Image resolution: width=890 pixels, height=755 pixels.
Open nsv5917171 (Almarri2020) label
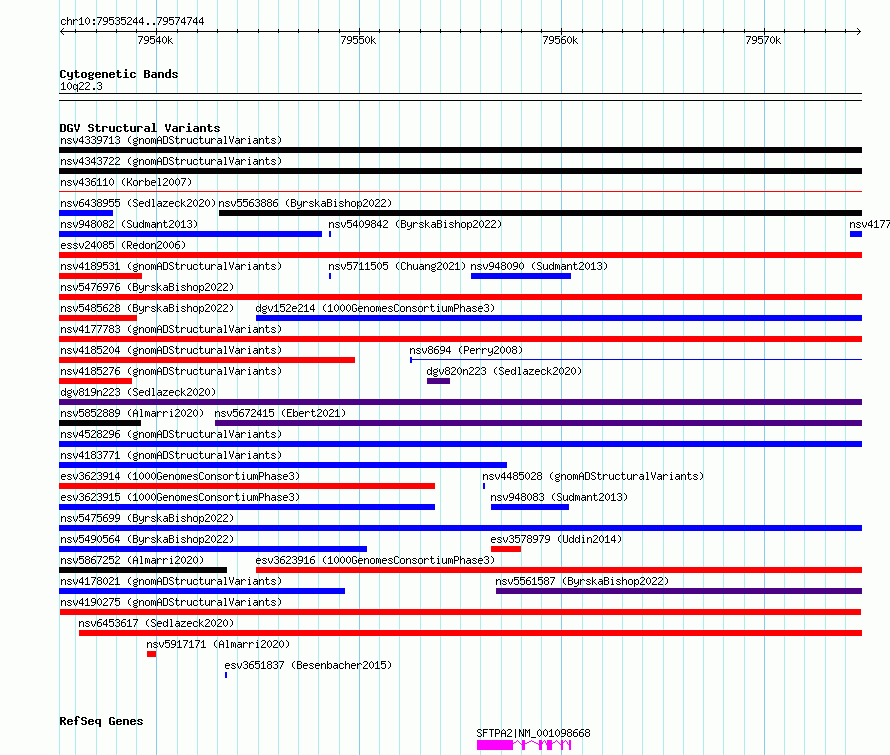218,644
